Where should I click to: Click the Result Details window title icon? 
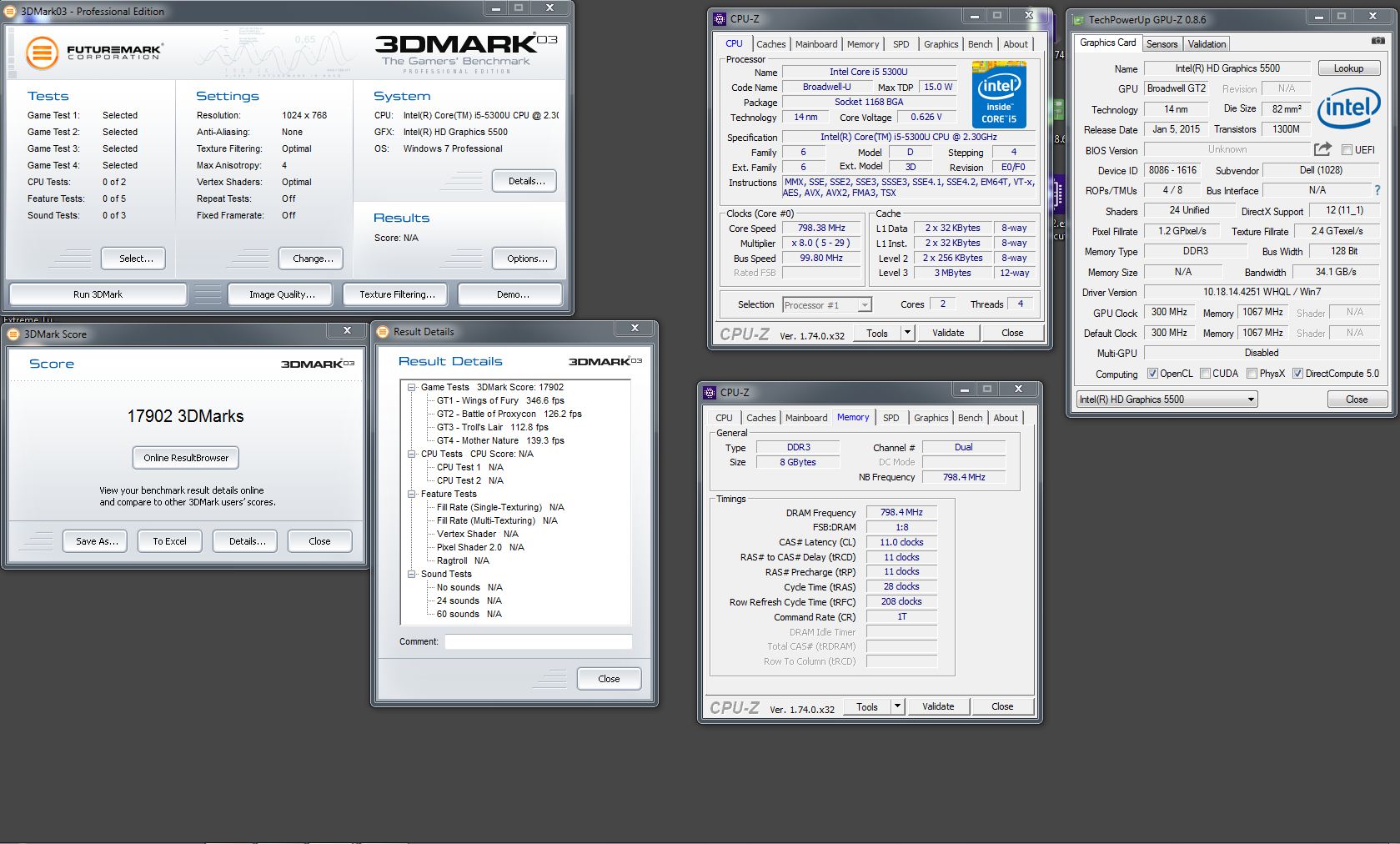click(383, 331)
